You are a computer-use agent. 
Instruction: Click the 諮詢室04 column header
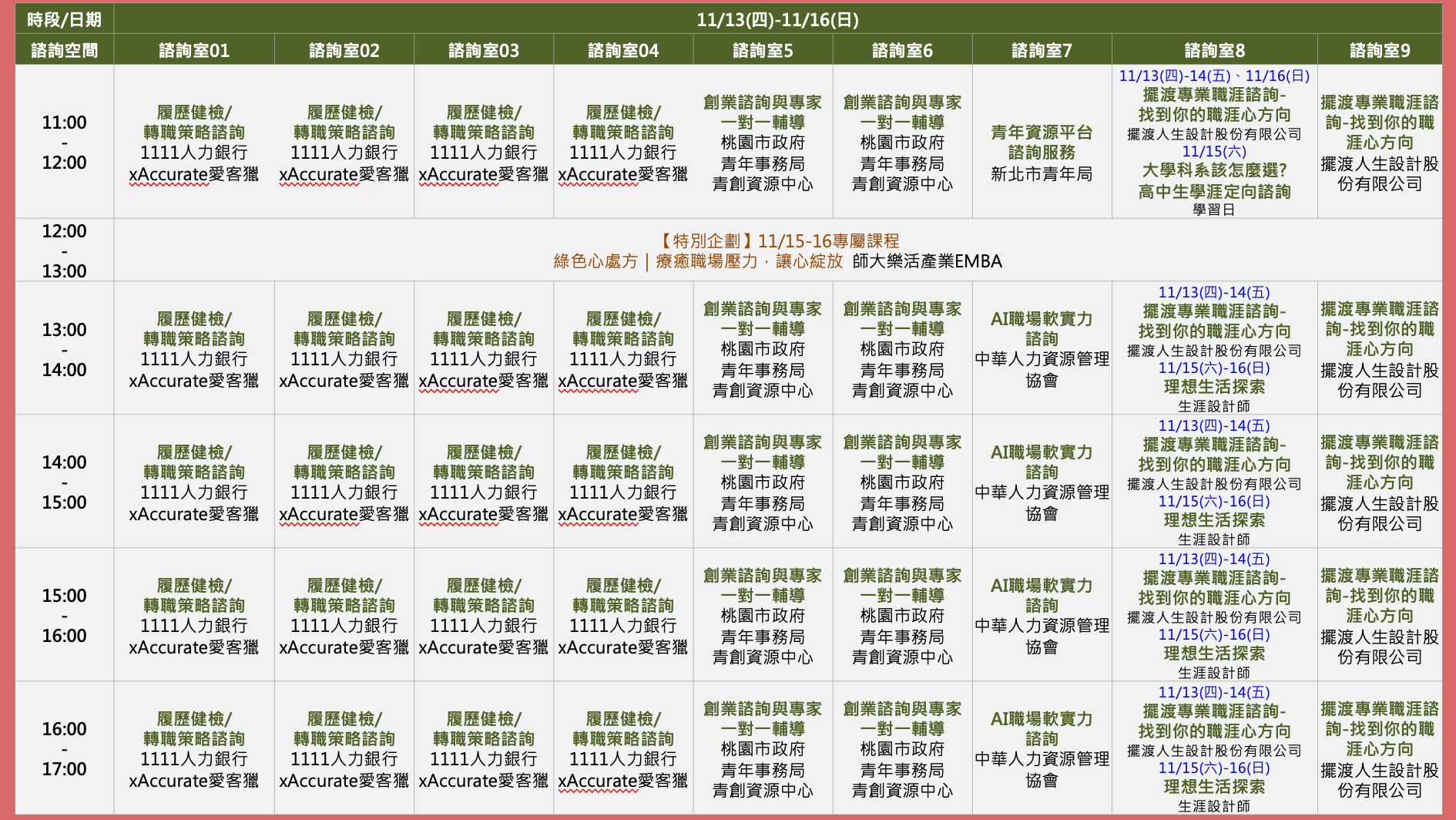pyautogui.click(x=623, y=51)
